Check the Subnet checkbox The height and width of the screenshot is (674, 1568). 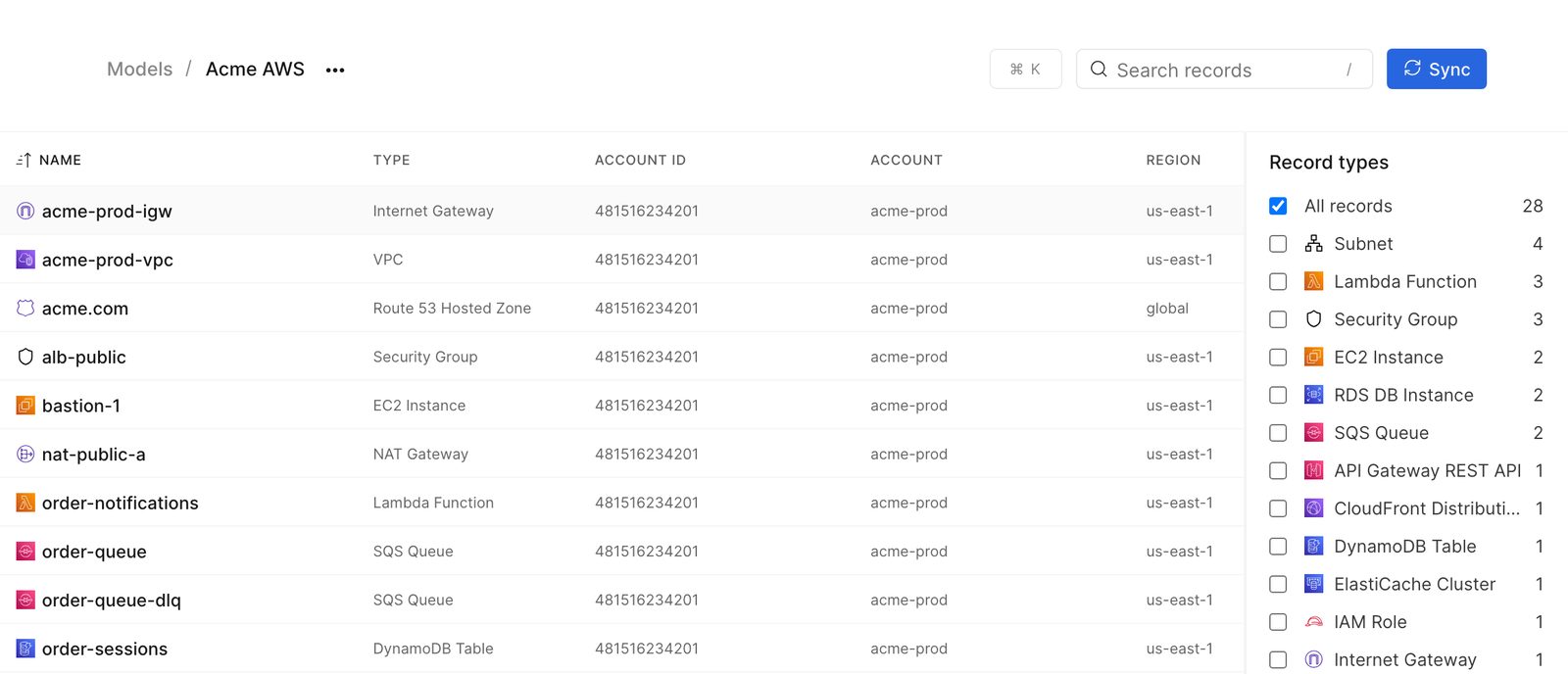tap(1278, 243)
